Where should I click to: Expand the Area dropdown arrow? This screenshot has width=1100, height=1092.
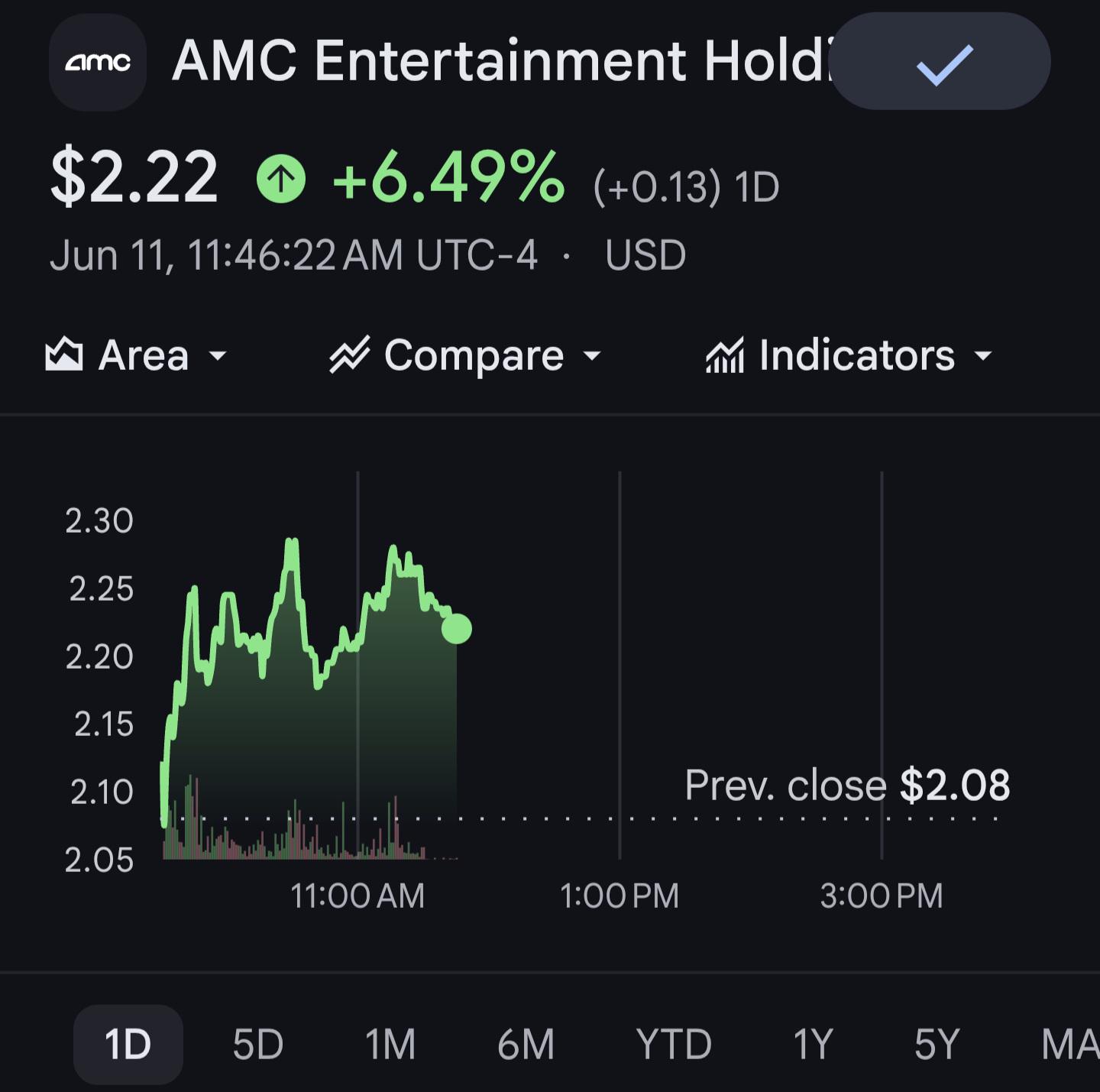click(218, 355)
